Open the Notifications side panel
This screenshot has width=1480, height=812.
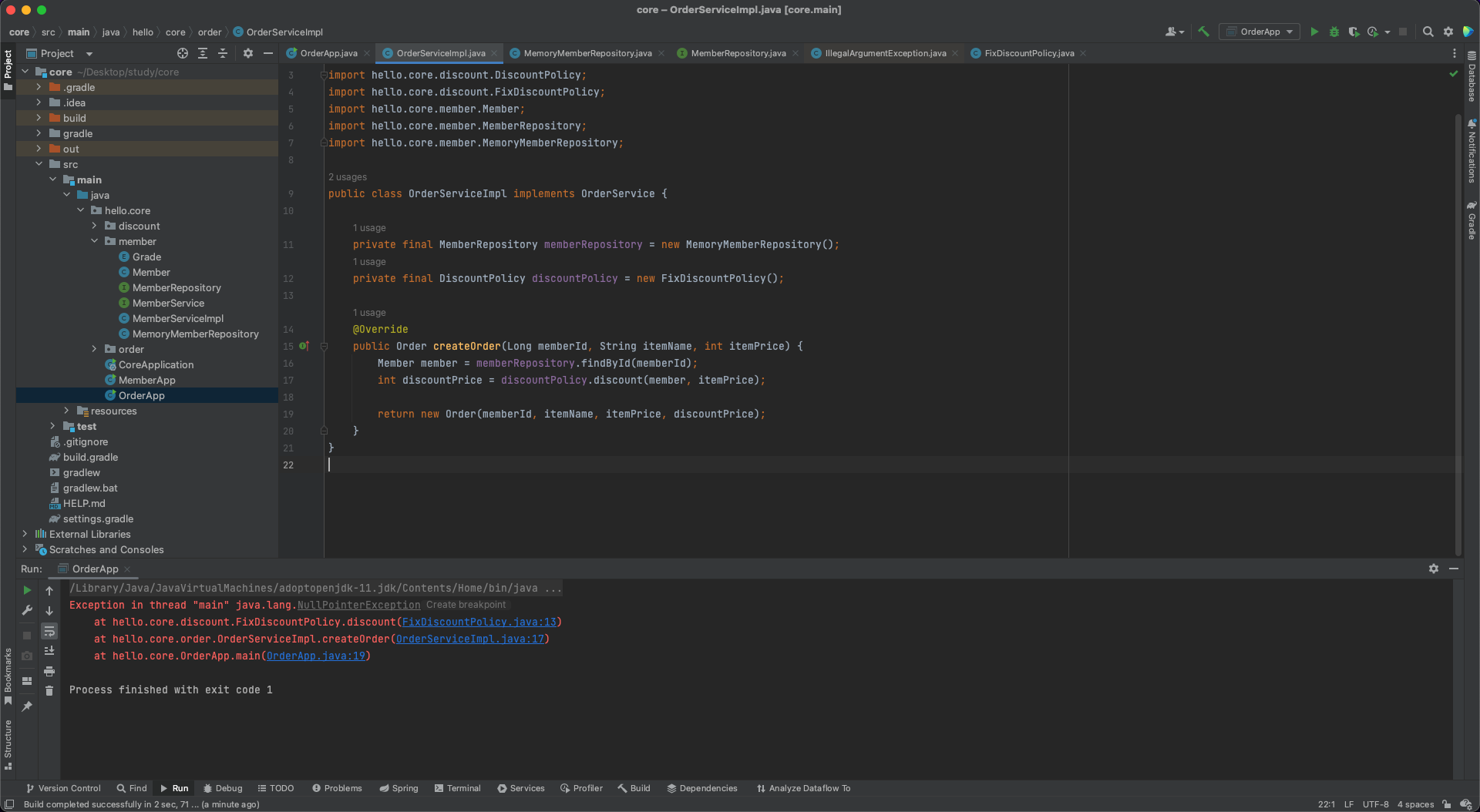[1472, 151]
